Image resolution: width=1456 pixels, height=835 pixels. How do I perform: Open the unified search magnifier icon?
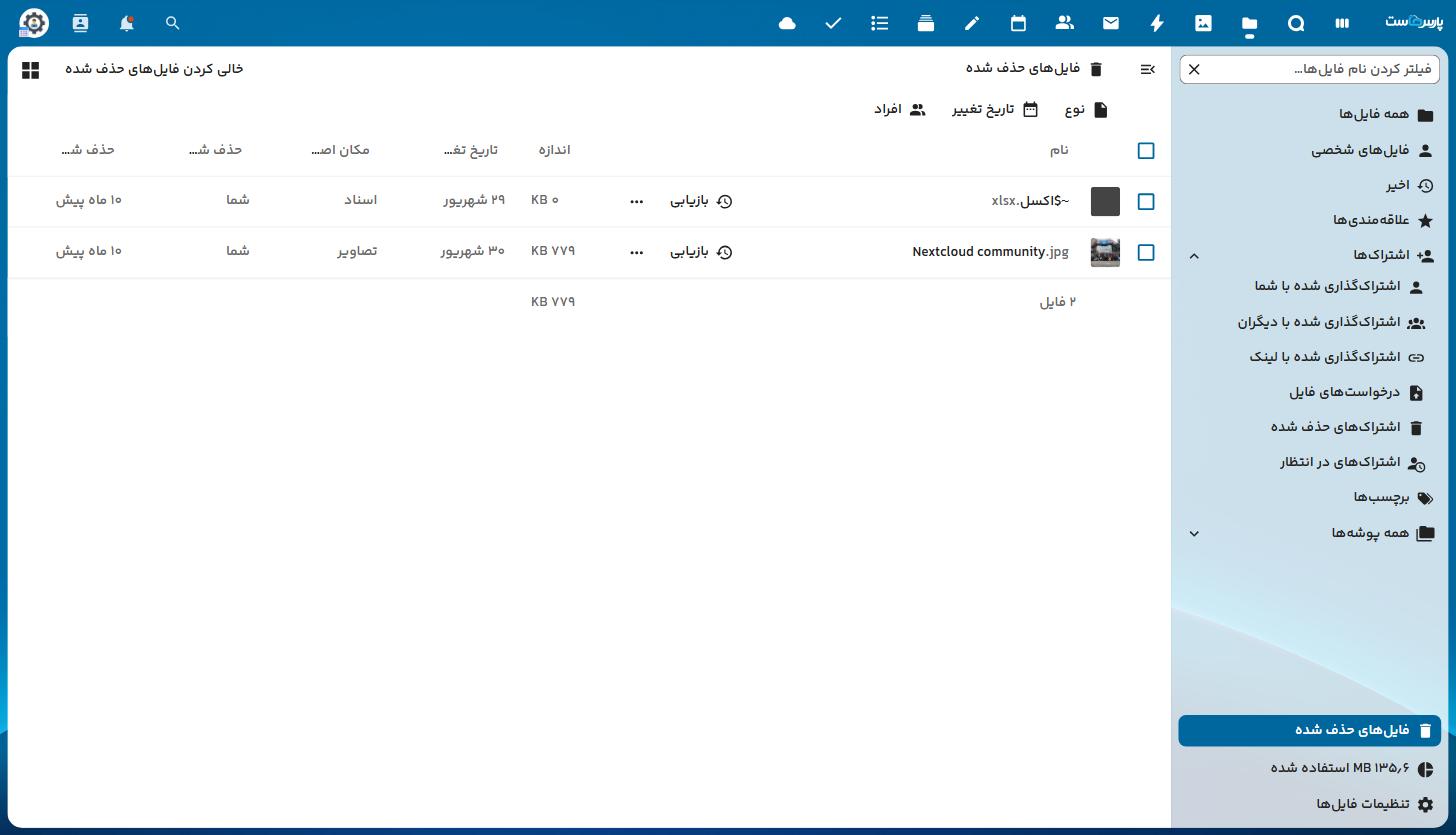coord(172,23)
